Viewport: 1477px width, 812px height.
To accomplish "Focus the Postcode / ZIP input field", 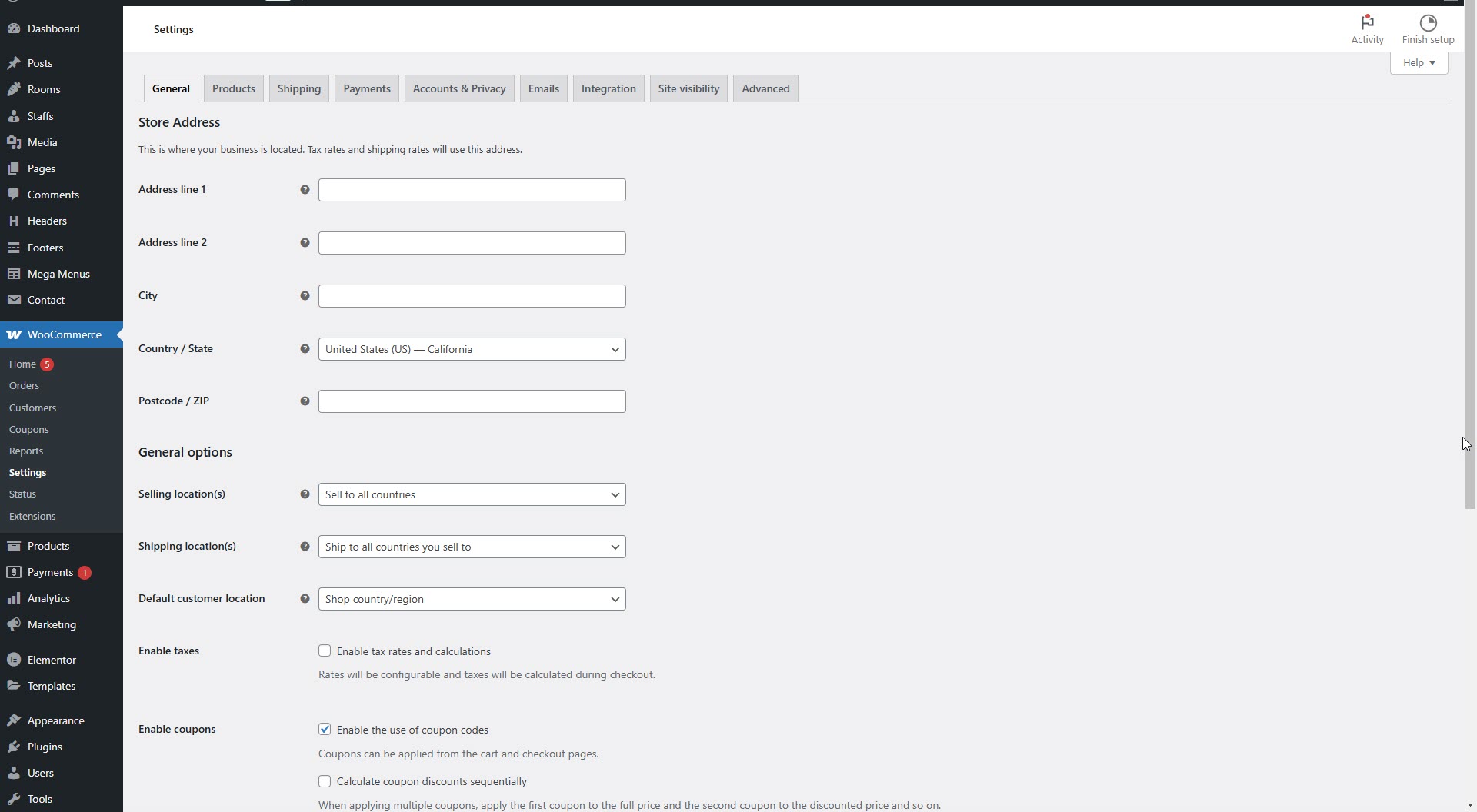I will pyautogui.click(x=472, y=401).
